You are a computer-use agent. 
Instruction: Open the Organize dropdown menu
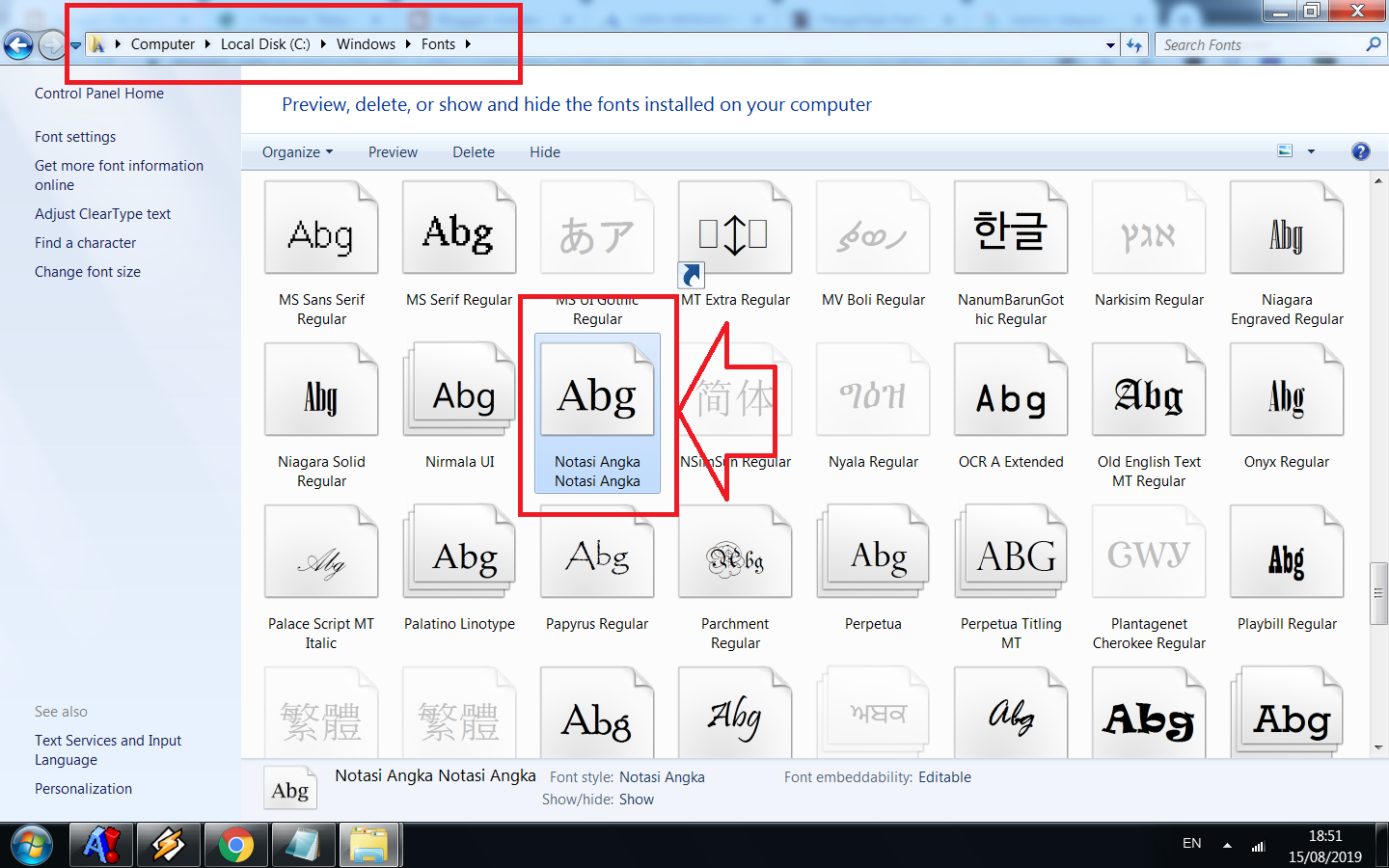(297, 152)
